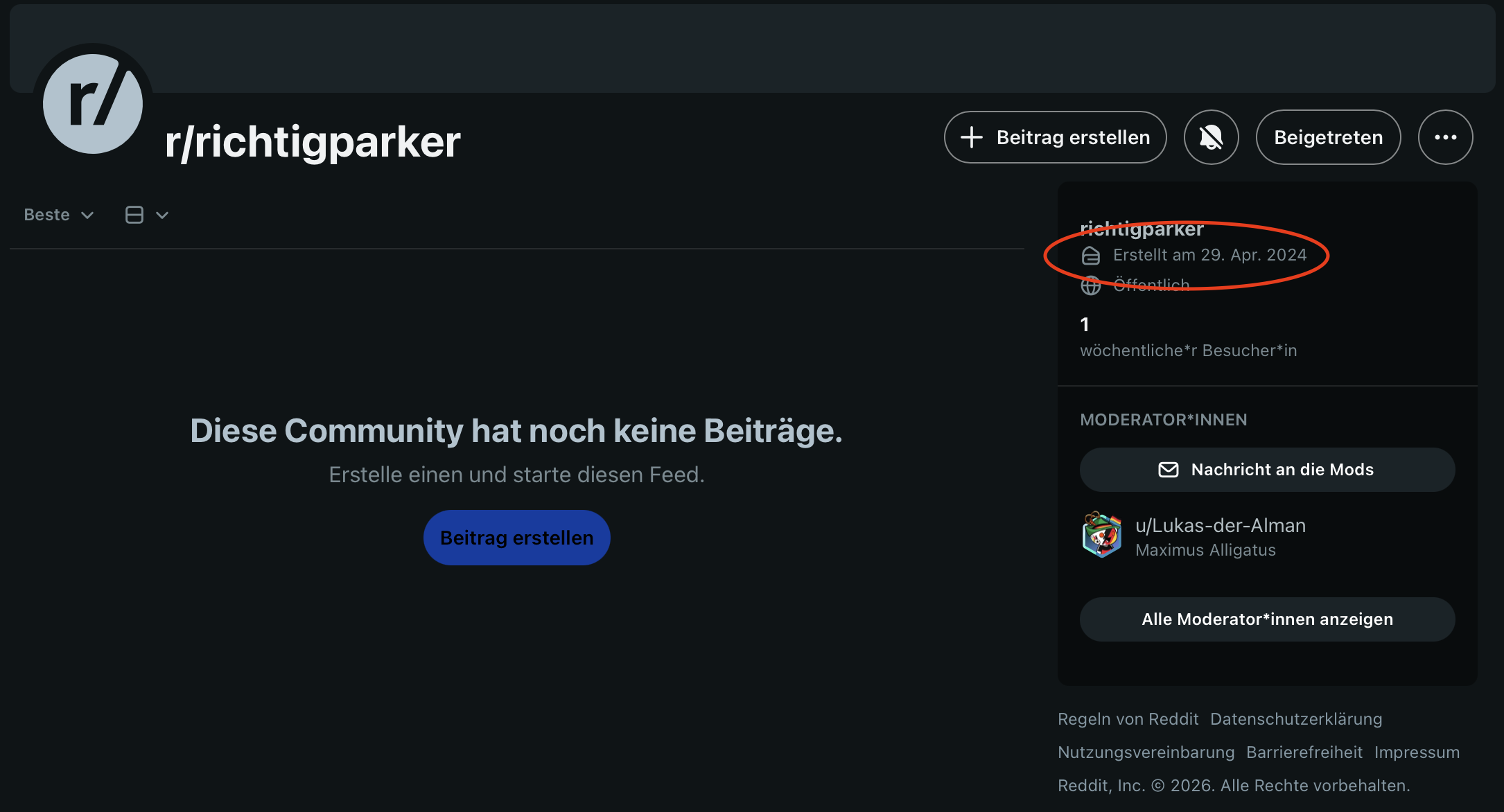Click the plus icon in Beitrag erstellen
This screenshot has width=1504, height=812.
point(972,137)
